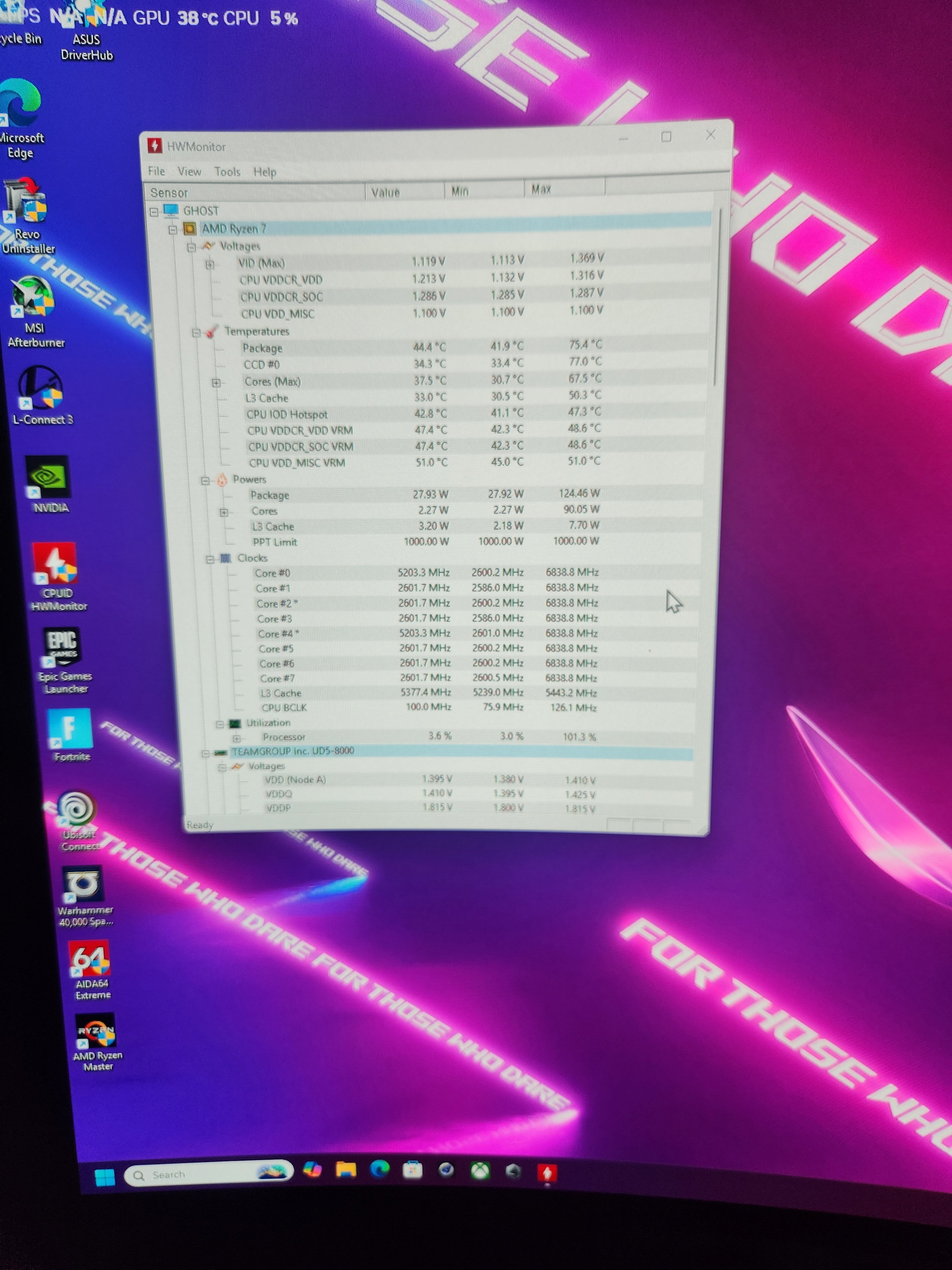Open AIDA64 Extreme desktop icon
The image size is (952, 1270).
[91, 970]
